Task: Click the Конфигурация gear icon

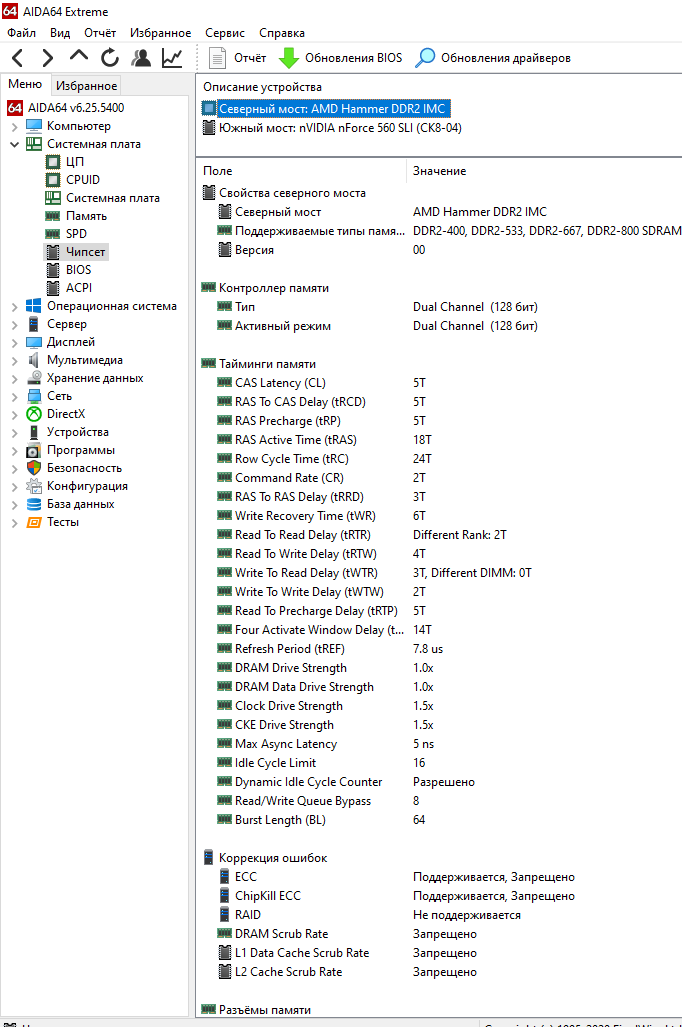Action: tap(34, 486)
